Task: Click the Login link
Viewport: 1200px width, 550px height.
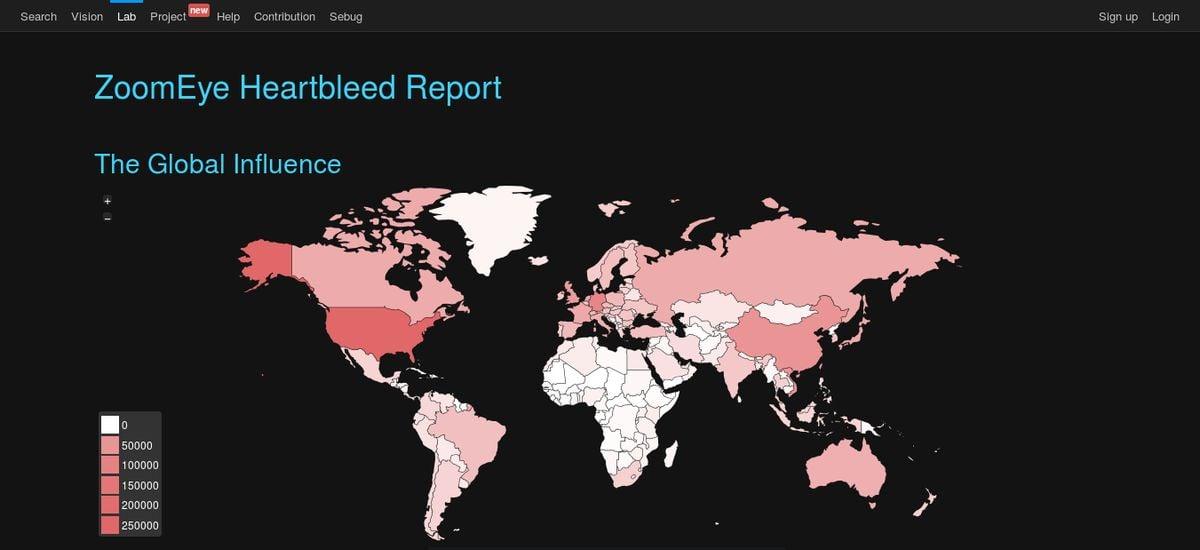Action: click(1165, 17)
